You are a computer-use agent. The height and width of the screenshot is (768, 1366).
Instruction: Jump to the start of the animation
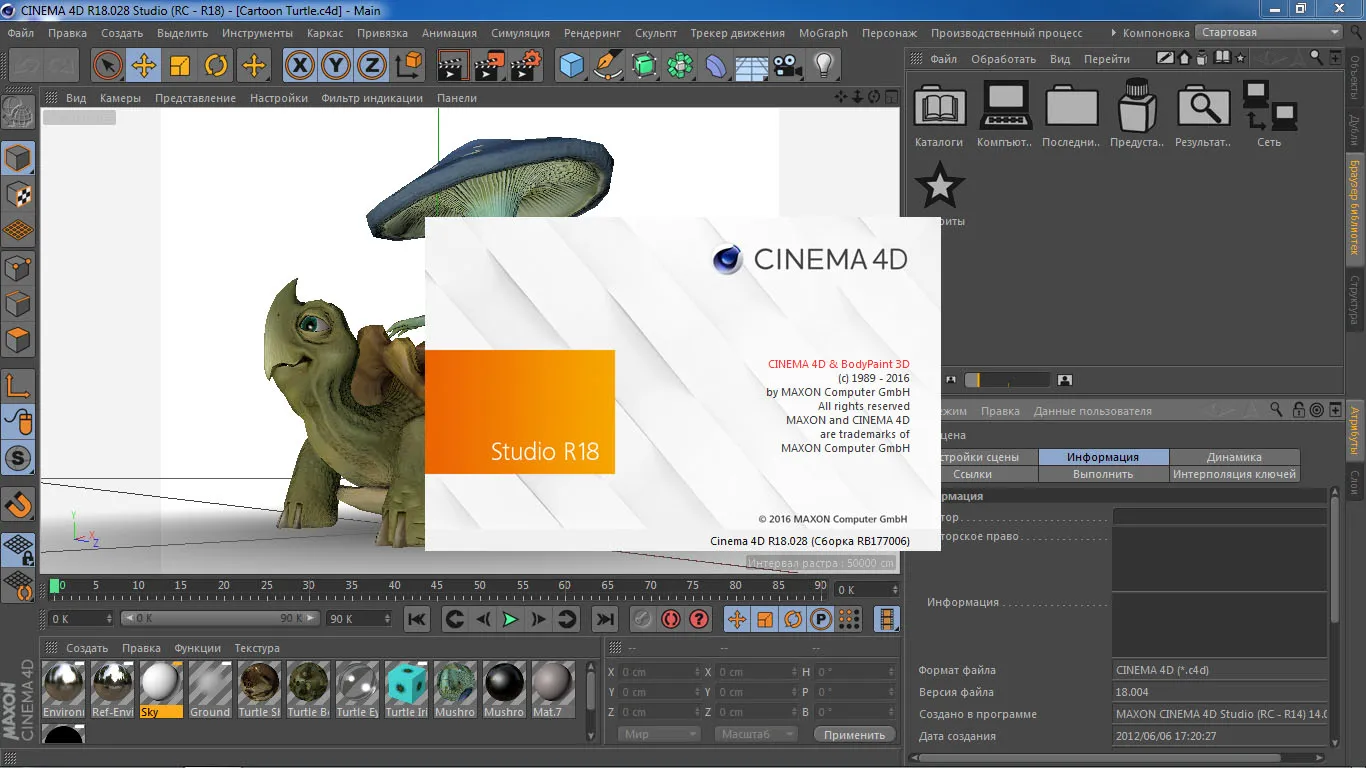click(417, 619)
